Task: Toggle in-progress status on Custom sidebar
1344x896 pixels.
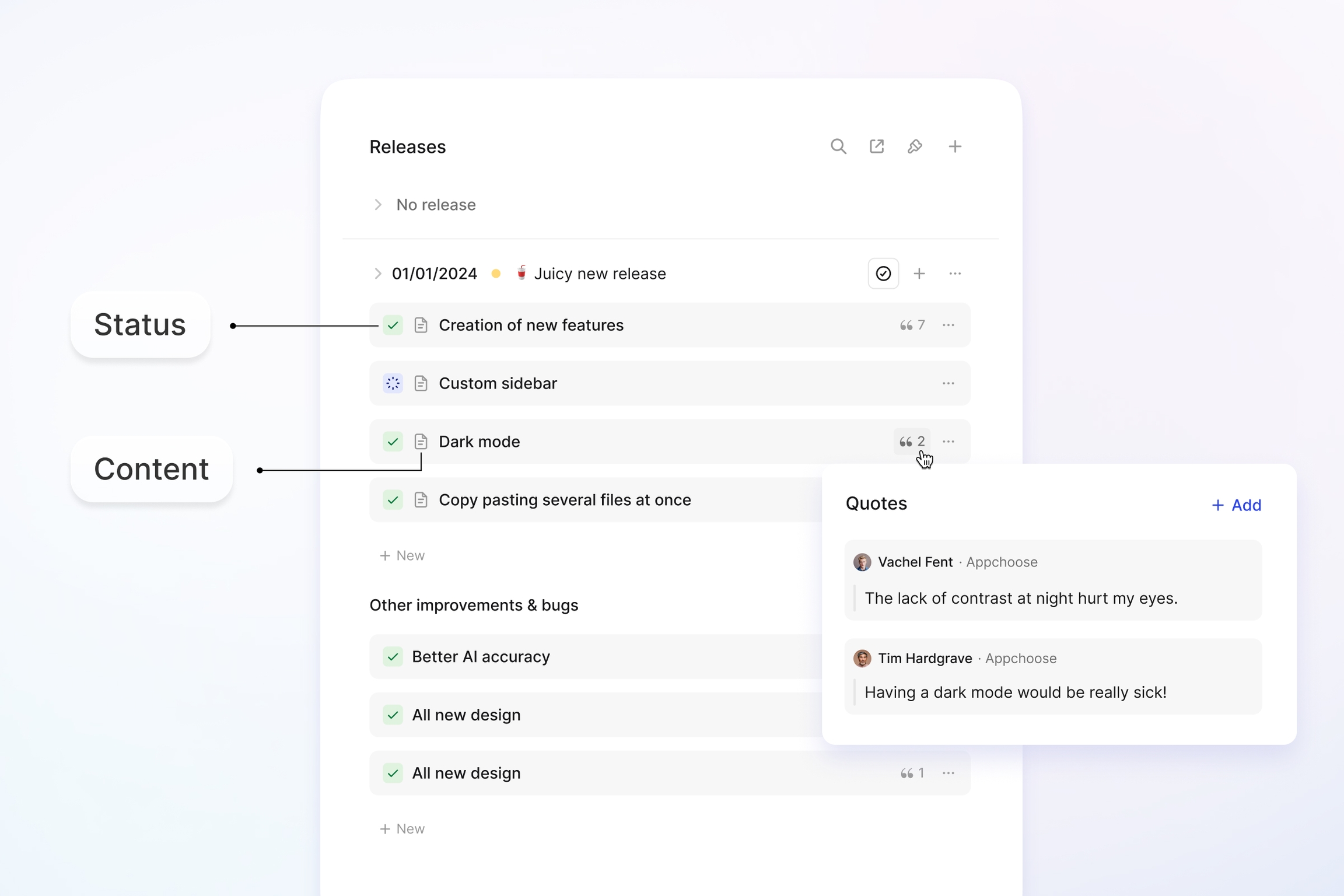Action: (393, 383)
